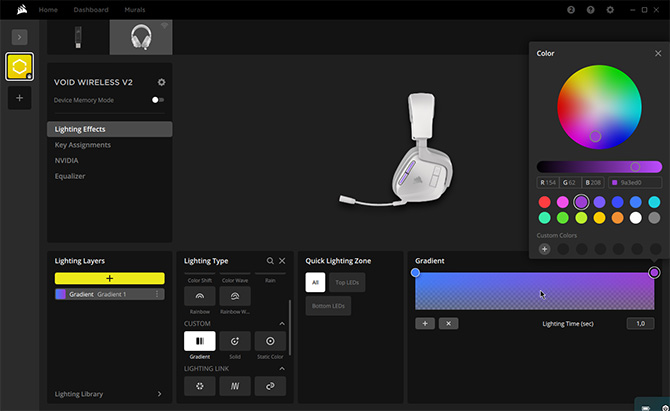Switch to the Home tab
The height and width of the screenshot is (411, 670).
point(48,9)
